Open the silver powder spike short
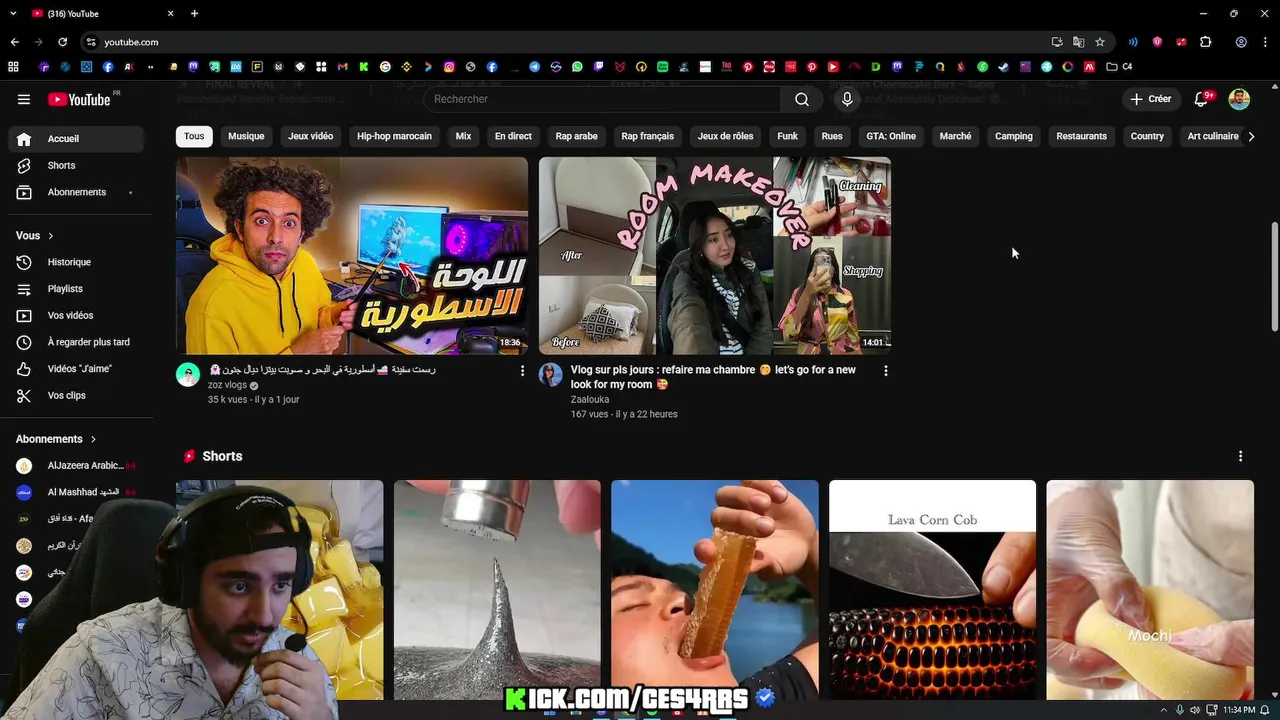Image resolution: width=1280 pixels, height=720 pixels. (x=497, y=590)
